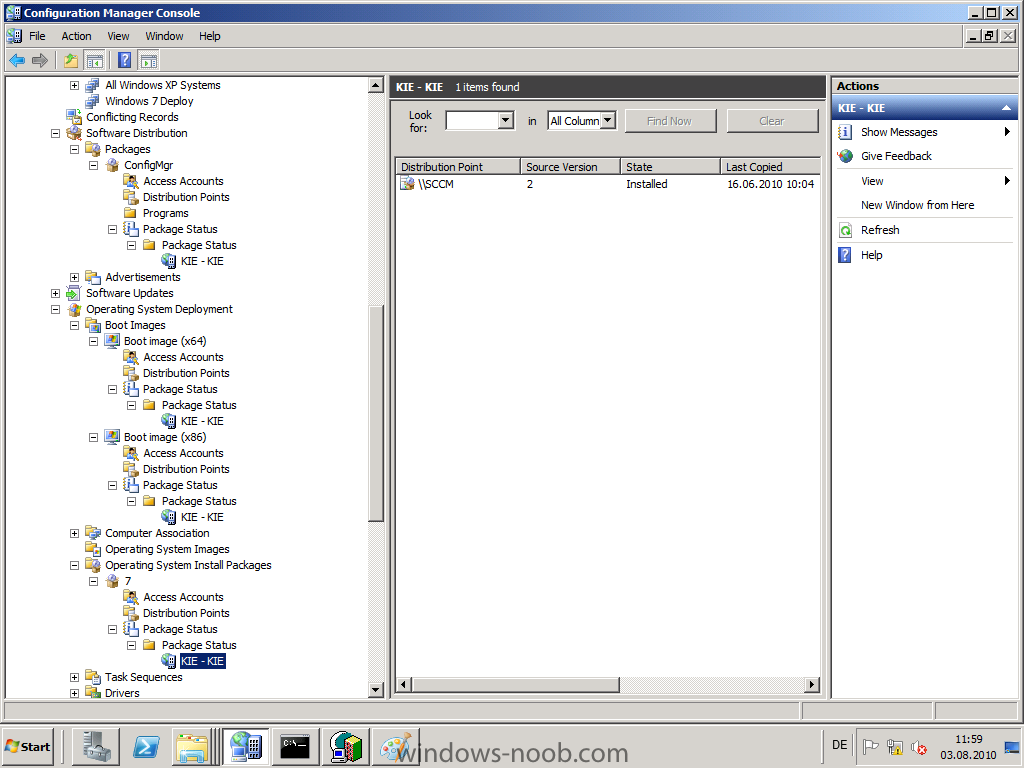
Task: Open the View menu in menu bar
Action: 118,36
